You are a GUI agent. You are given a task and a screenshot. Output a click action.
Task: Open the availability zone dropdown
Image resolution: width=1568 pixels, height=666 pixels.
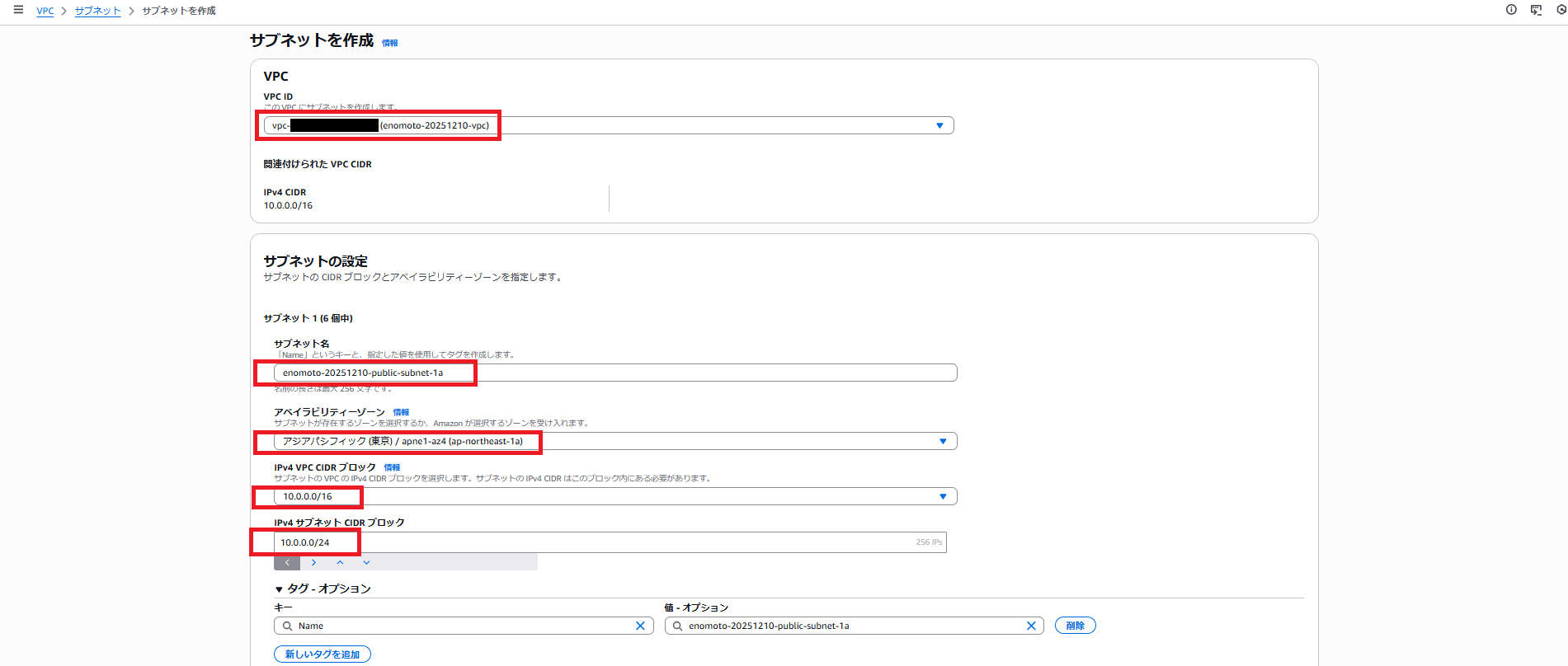point(942,441)
